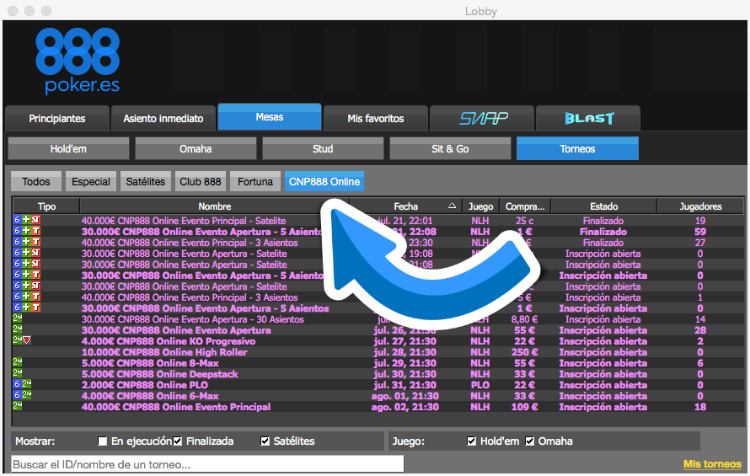Viewport: 750px width, 476px height.
Task: Sort by the Juego column header
Action: click(x=480, y=207)
